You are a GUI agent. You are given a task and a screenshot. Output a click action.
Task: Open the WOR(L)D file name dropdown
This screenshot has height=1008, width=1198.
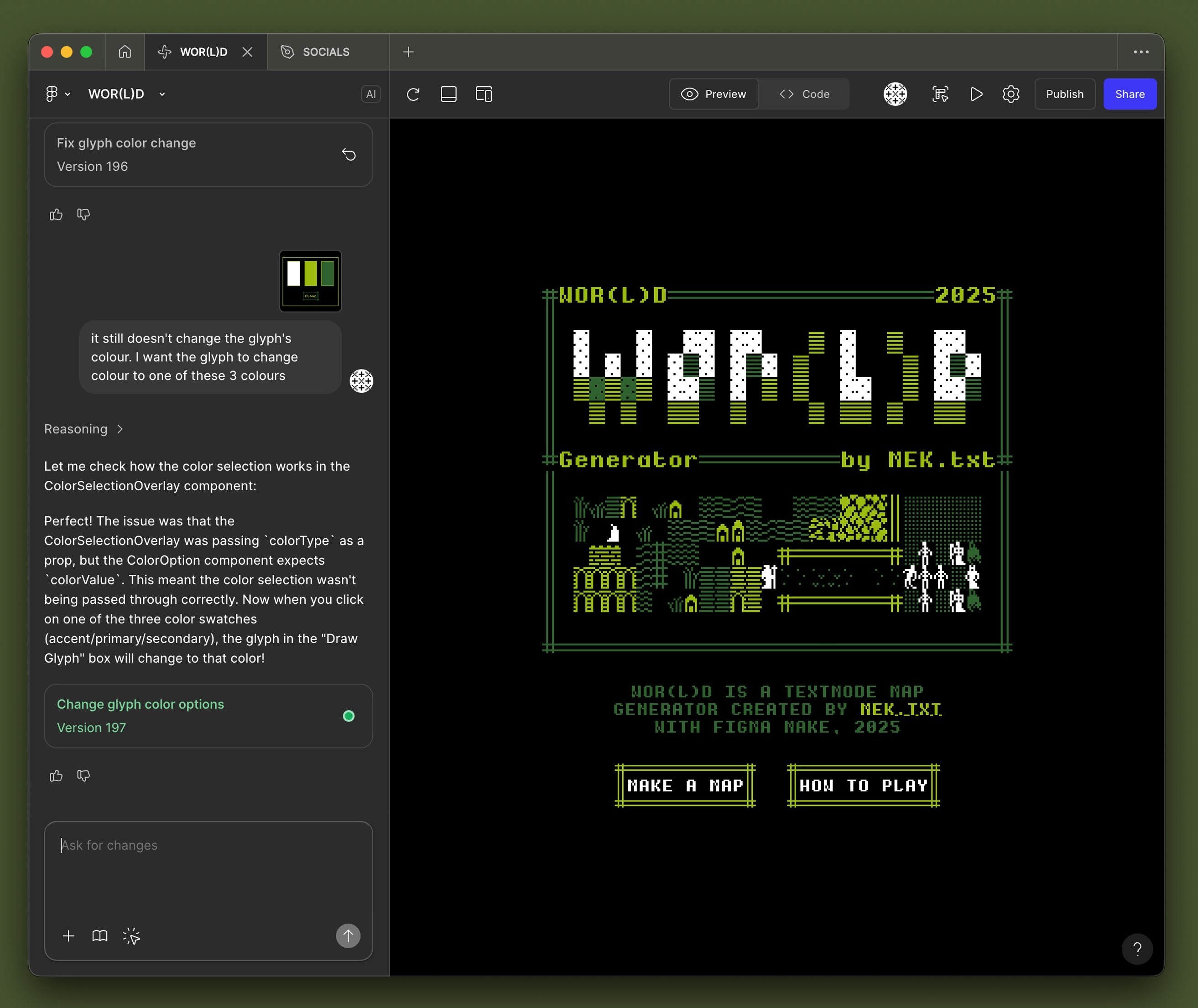pyautogui.click(x=162, y=94)
